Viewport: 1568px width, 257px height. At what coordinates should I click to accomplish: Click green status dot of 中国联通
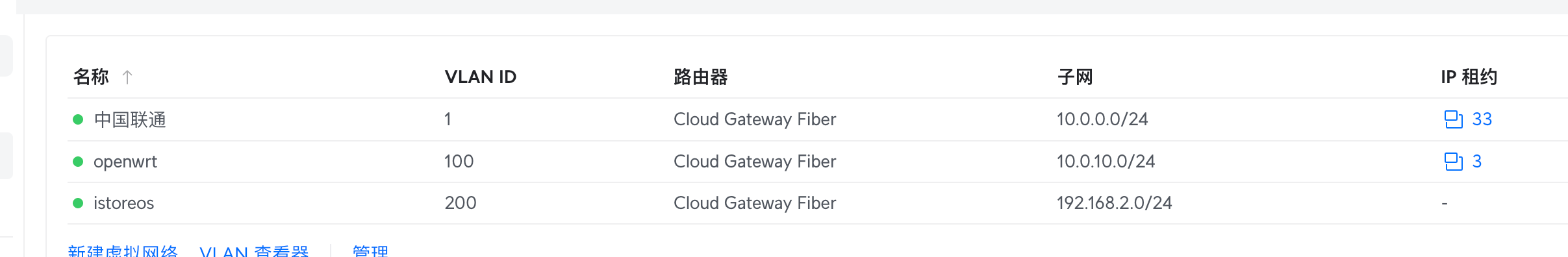(x=78, y=119)
